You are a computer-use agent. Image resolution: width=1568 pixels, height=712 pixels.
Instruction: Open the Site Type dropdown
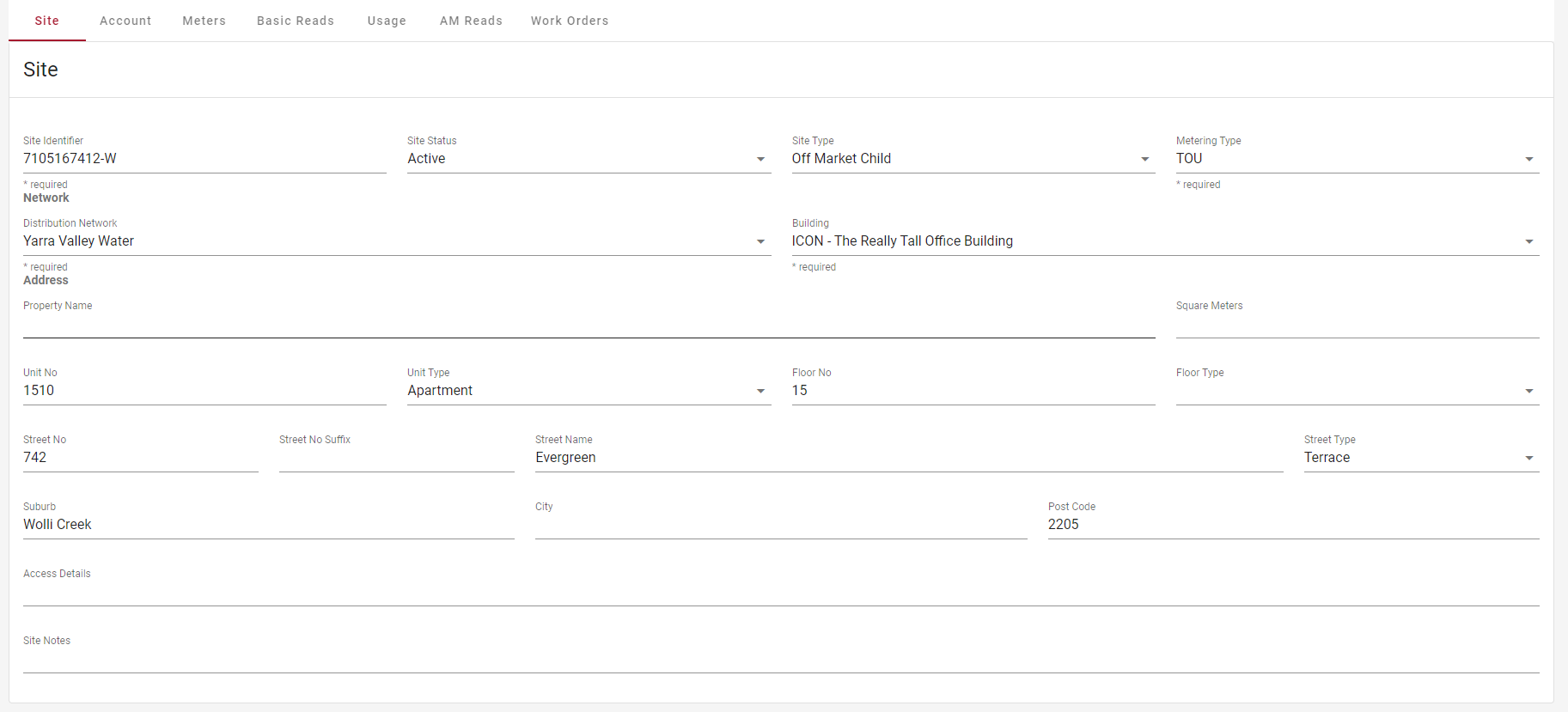973,159
